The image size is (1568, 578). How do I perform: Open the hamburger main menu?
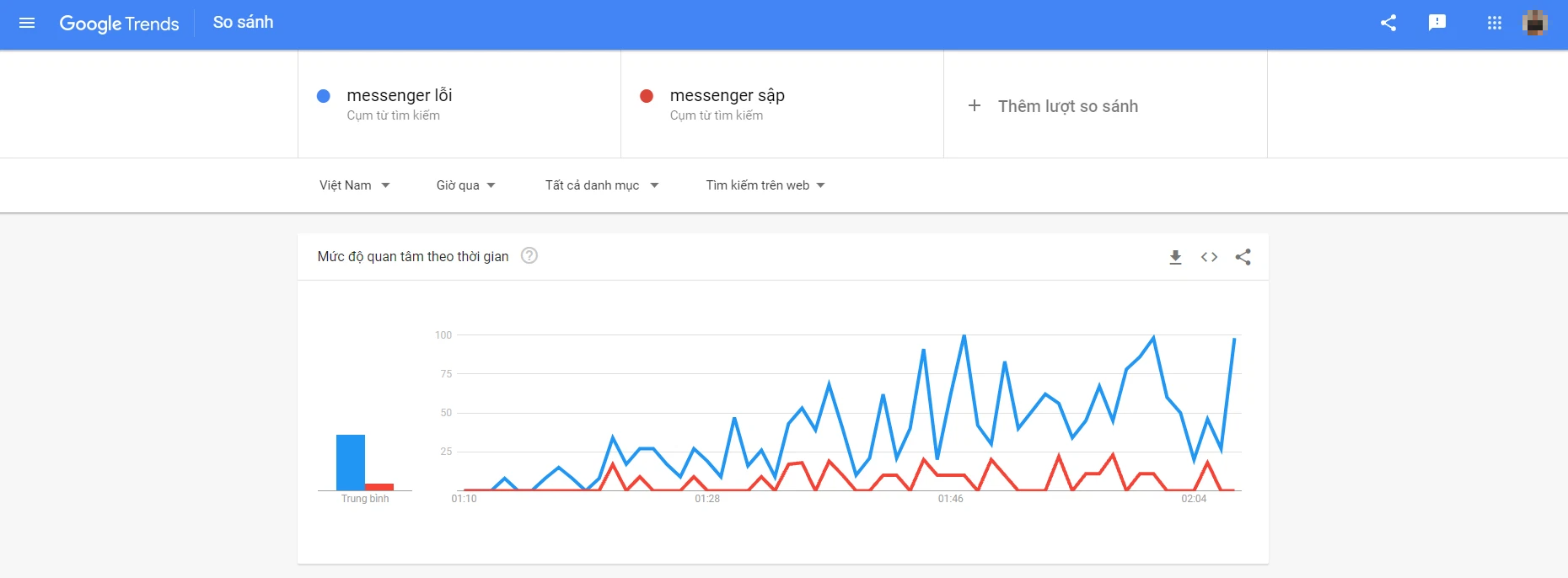click(x=27, y=23)
